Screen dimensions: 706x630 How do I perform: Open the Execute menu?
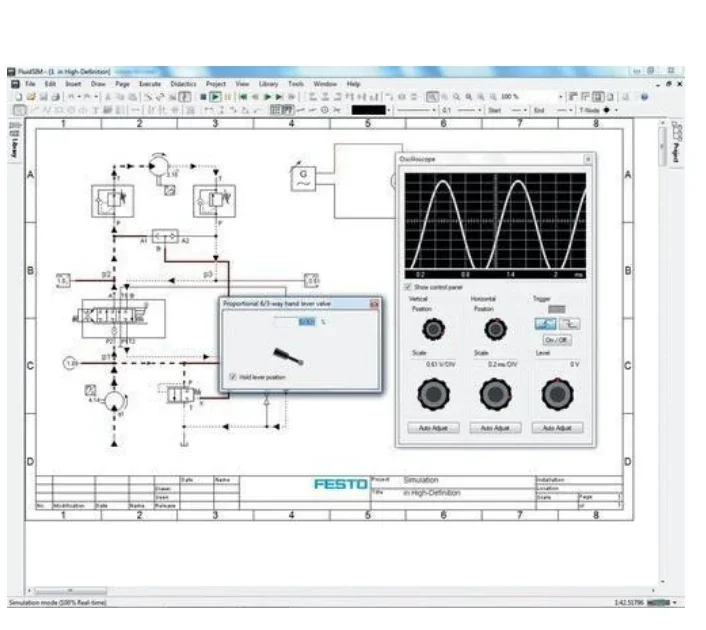150,84
